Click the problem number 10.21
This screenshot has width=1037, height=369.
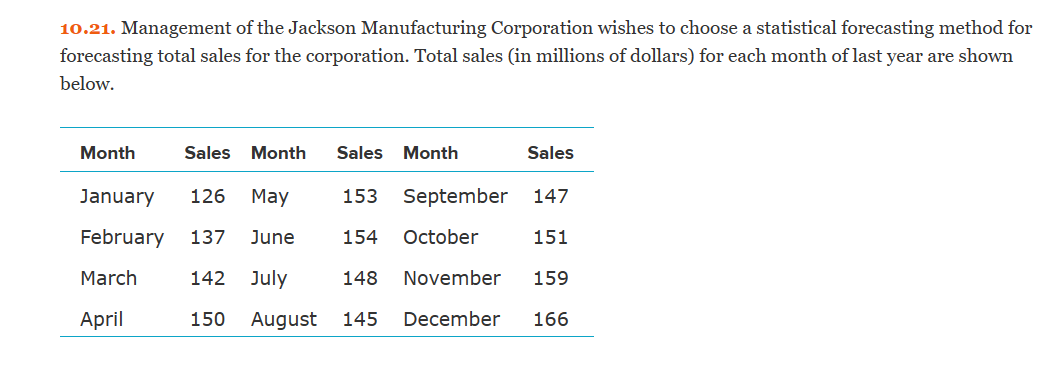[88, 28]
